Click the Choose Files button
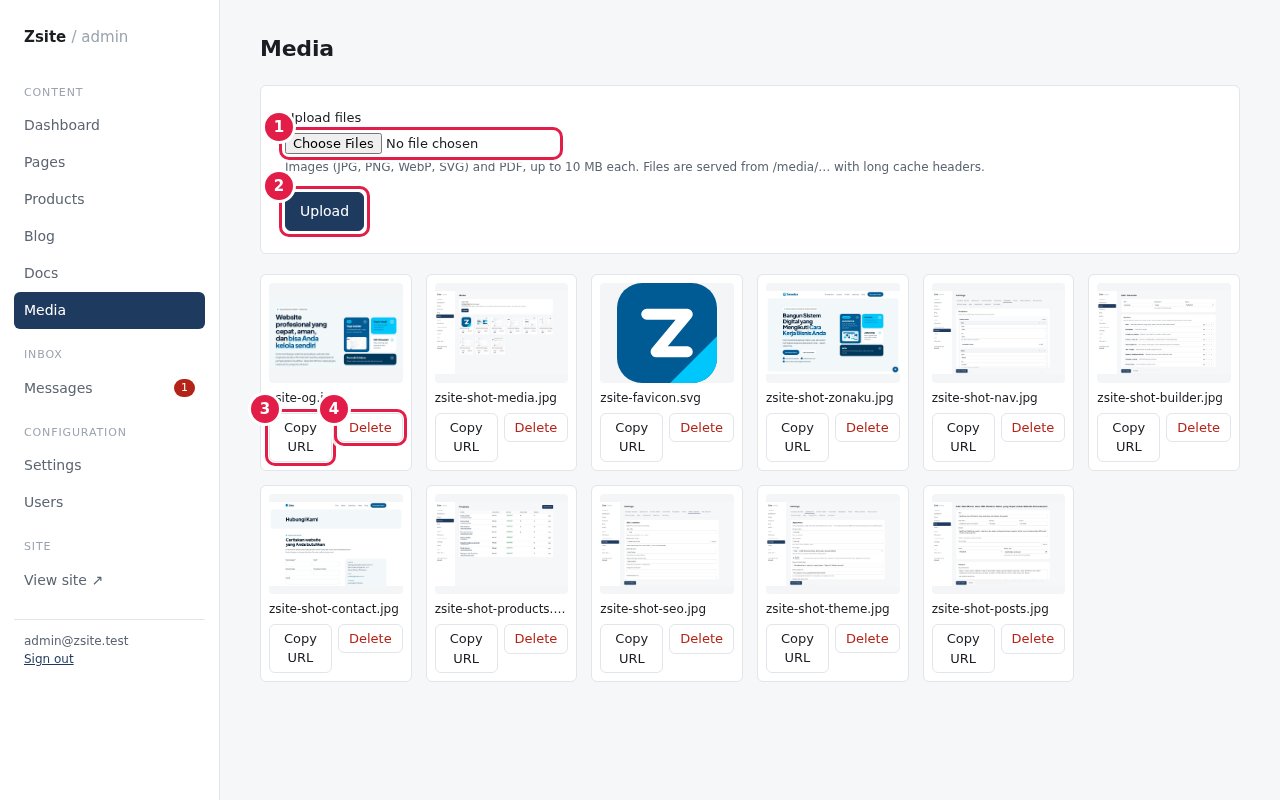Screen dimensions: 1280x800 click(333, 143)
